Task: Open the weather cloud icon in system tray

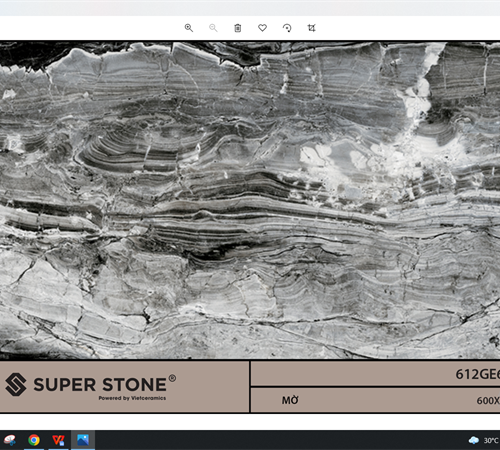Action: coord(474,440)
